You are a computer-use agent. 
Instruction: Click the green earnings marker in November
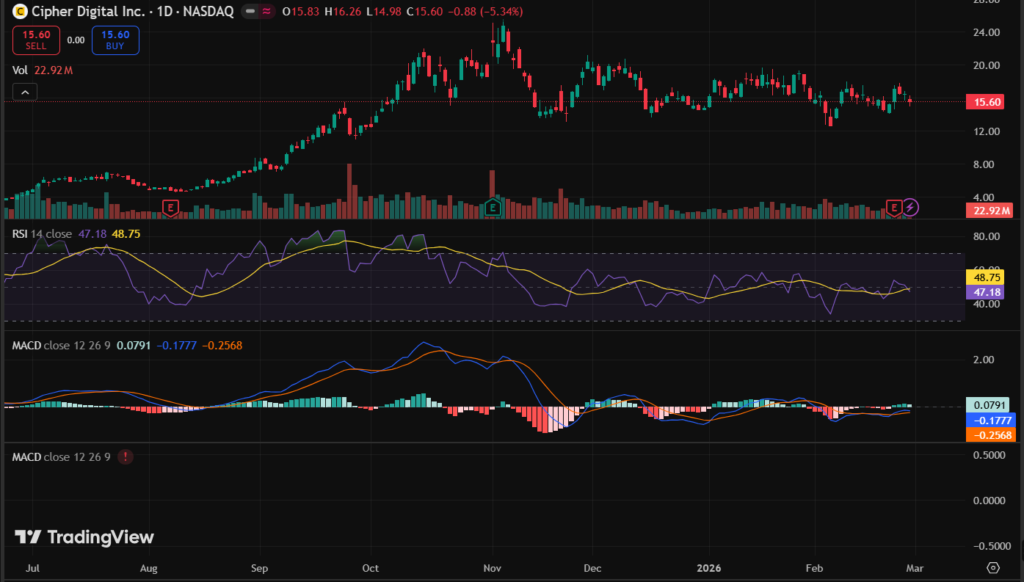coord(492,207)
